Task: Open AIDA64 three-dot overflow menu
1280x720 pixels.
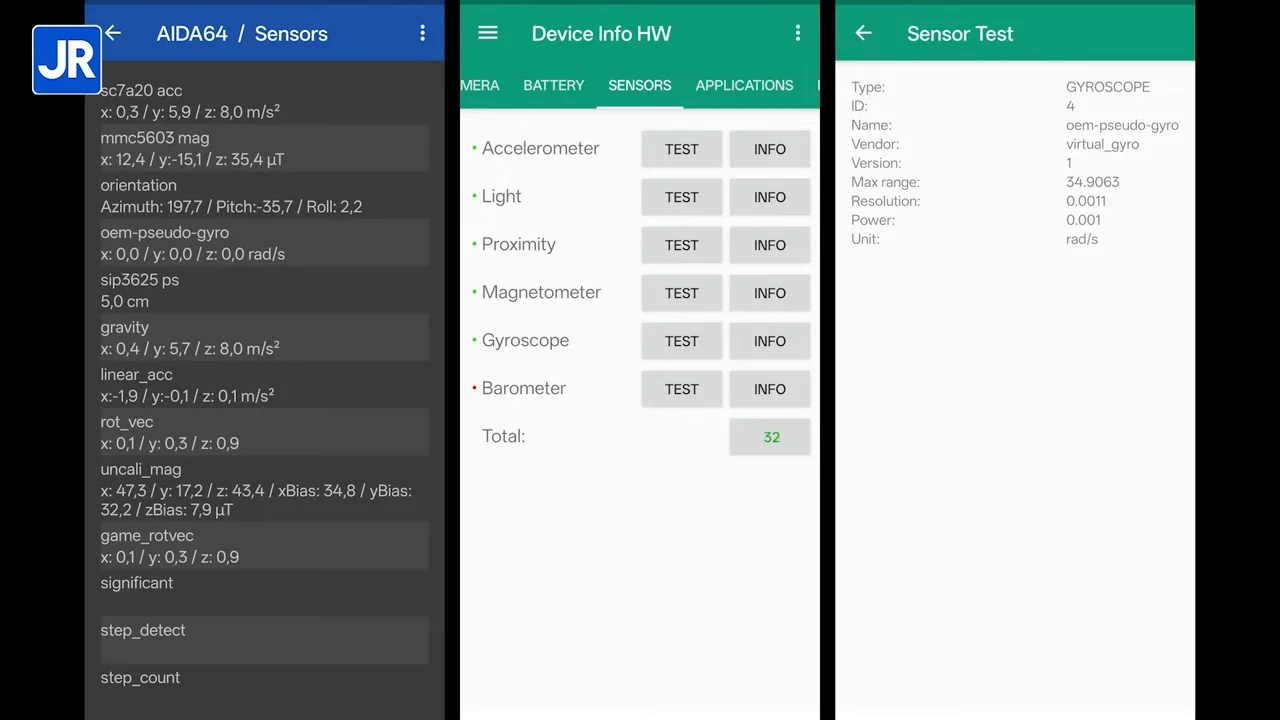Action: [x=422, y=33]
